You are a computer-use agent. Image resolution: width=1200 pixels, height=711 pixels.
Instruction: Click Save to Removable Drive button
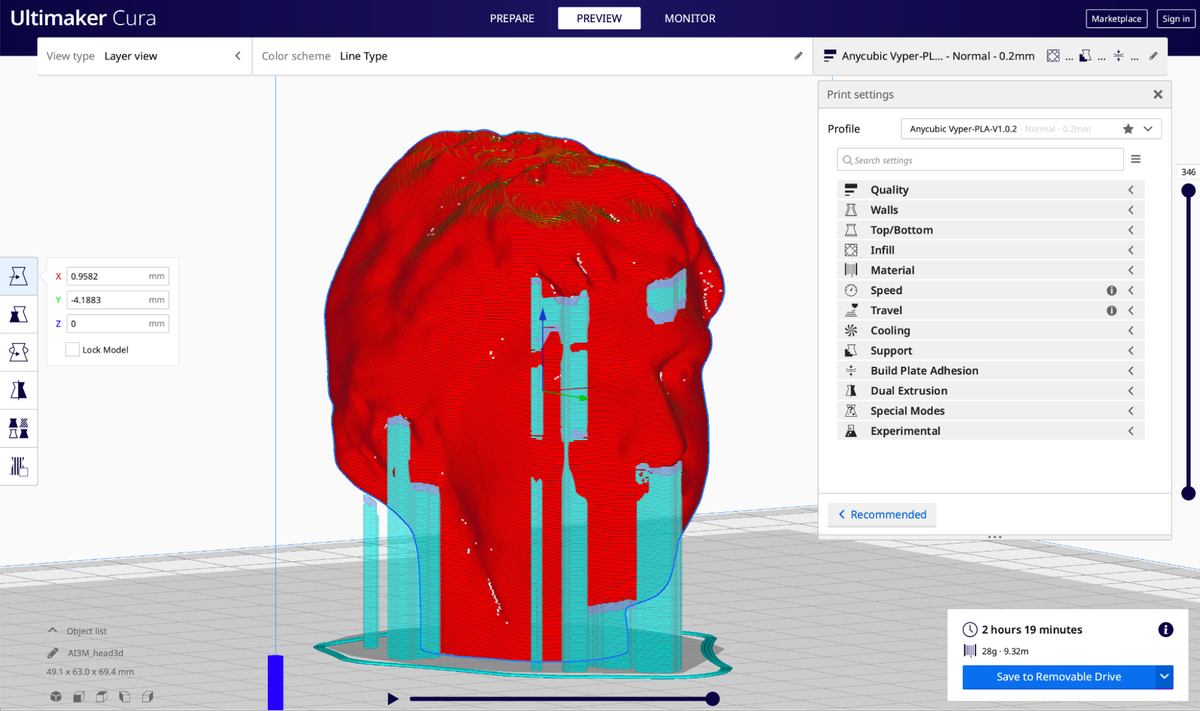coord(1058,677)
